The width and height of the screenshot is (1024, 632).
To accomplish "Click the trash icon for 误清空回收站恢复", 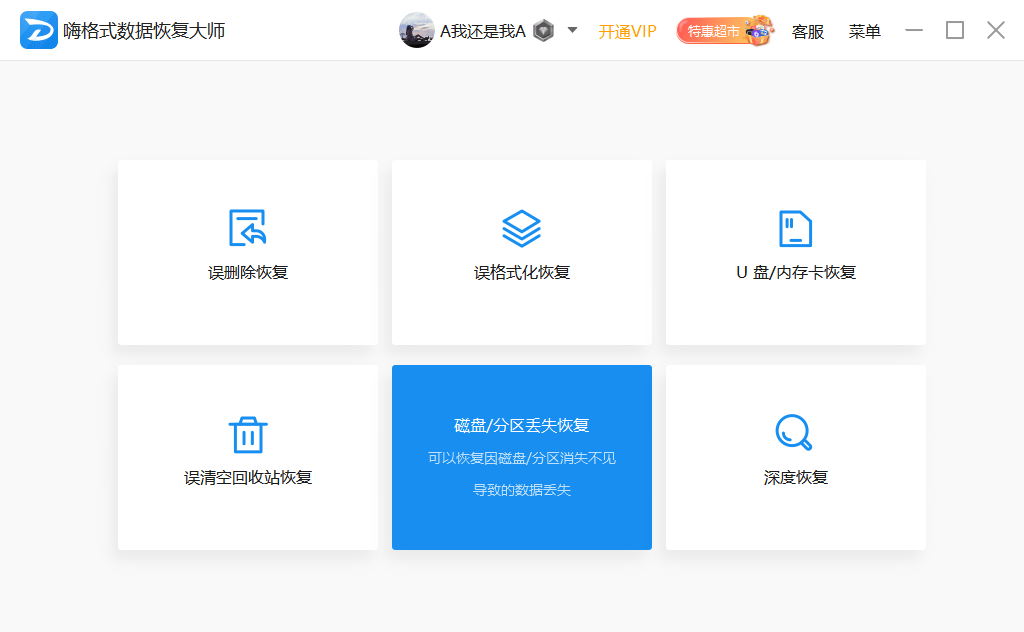I will tap(247, 433).
